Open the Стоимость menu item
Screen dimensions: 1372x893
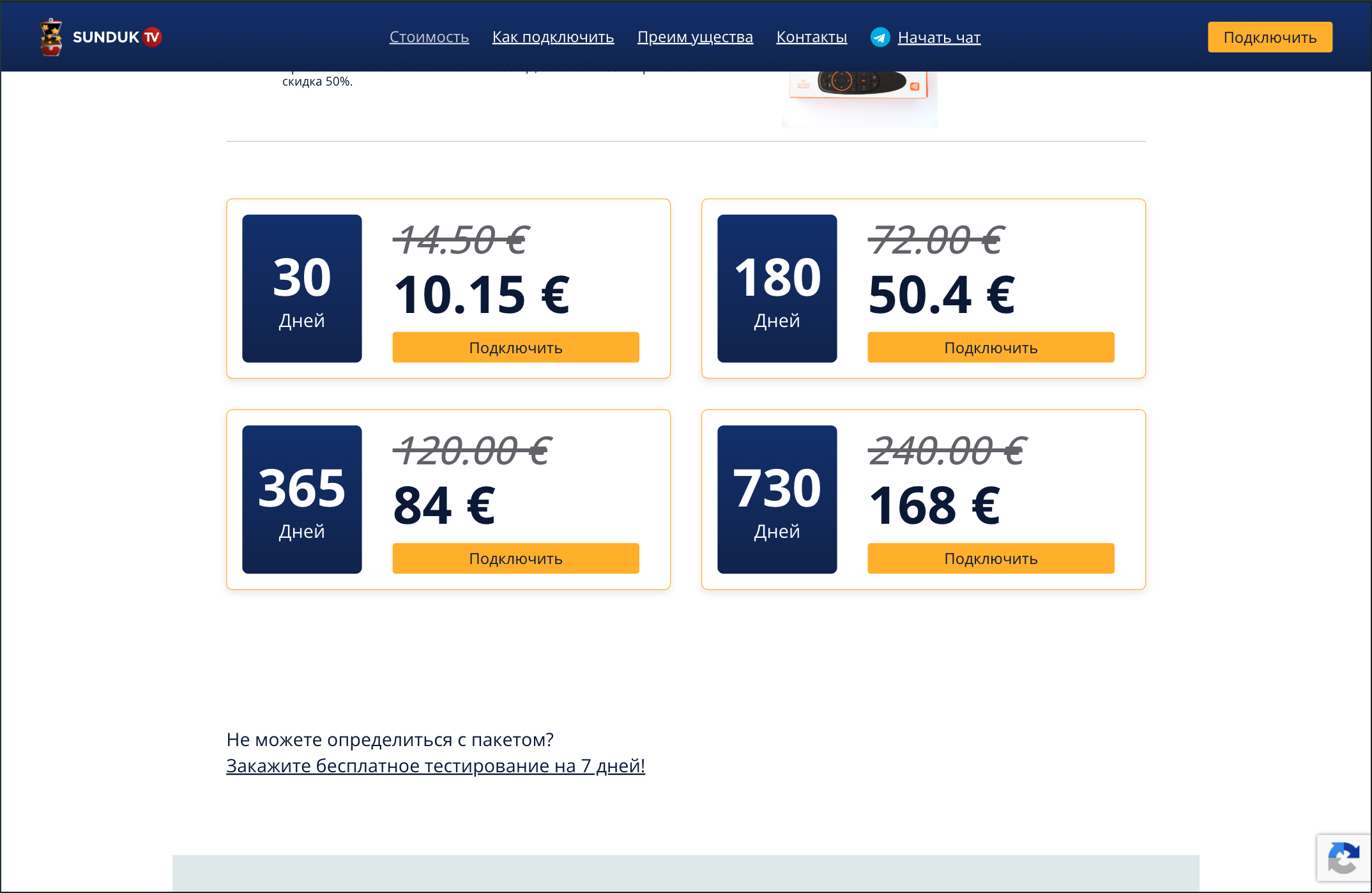point(429,37)
